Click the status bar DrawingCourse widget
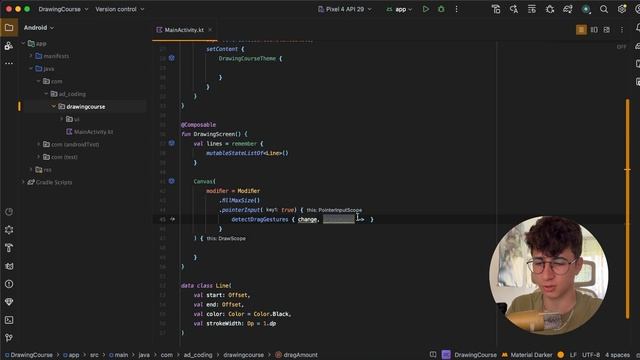Screen dimensions: 640x360 (x=469, y=355)
